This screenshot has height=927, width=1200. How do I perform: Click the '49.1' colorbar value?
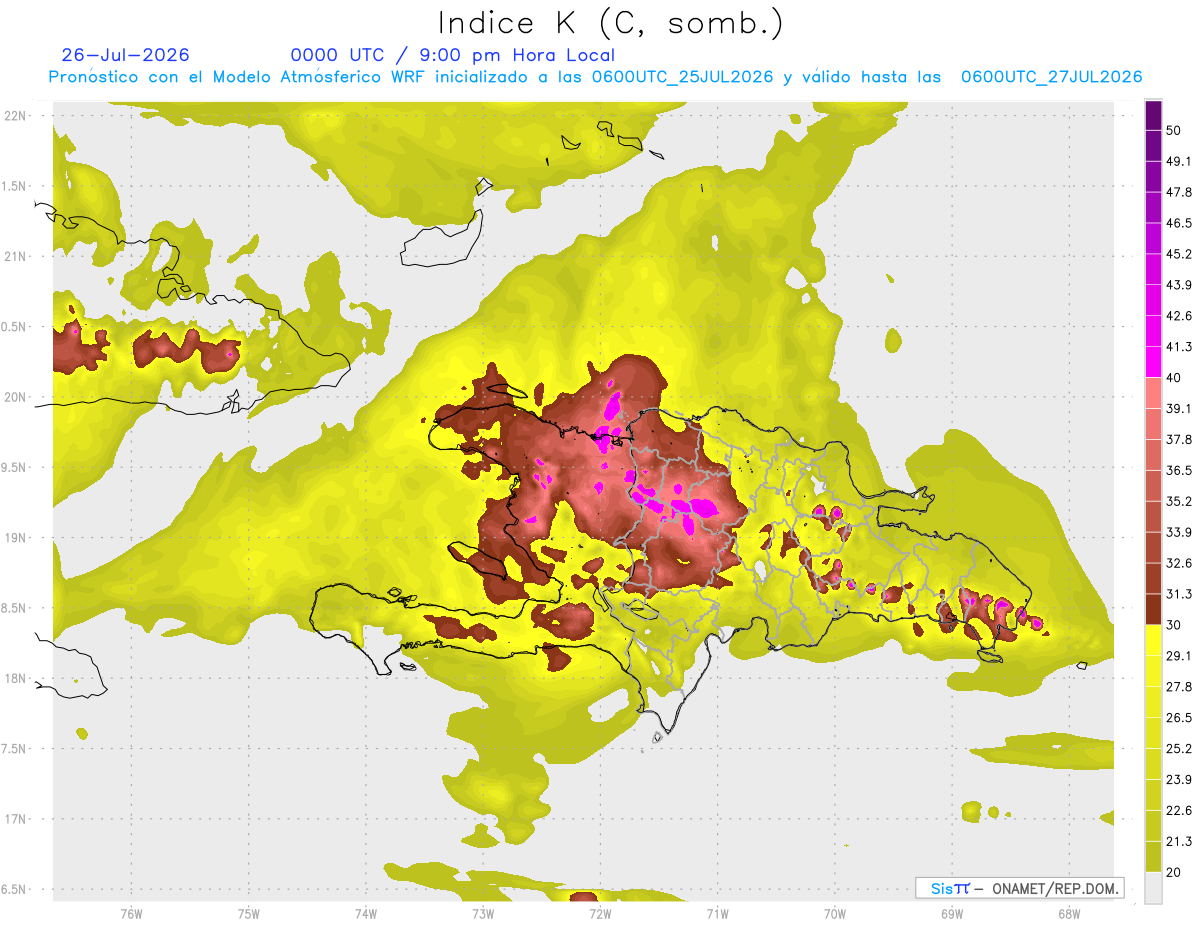click(1179, 161)
